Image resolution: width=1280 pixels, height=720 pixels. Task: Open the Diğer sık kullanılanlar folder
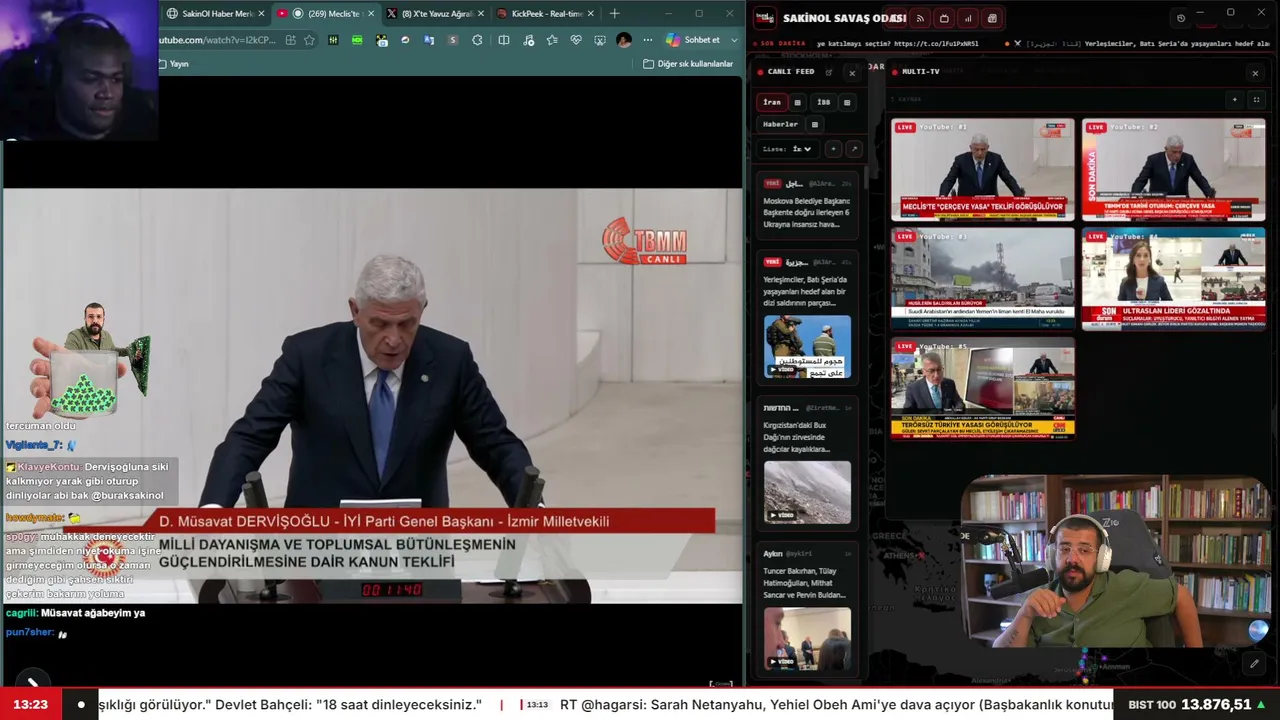coord(688,64)
